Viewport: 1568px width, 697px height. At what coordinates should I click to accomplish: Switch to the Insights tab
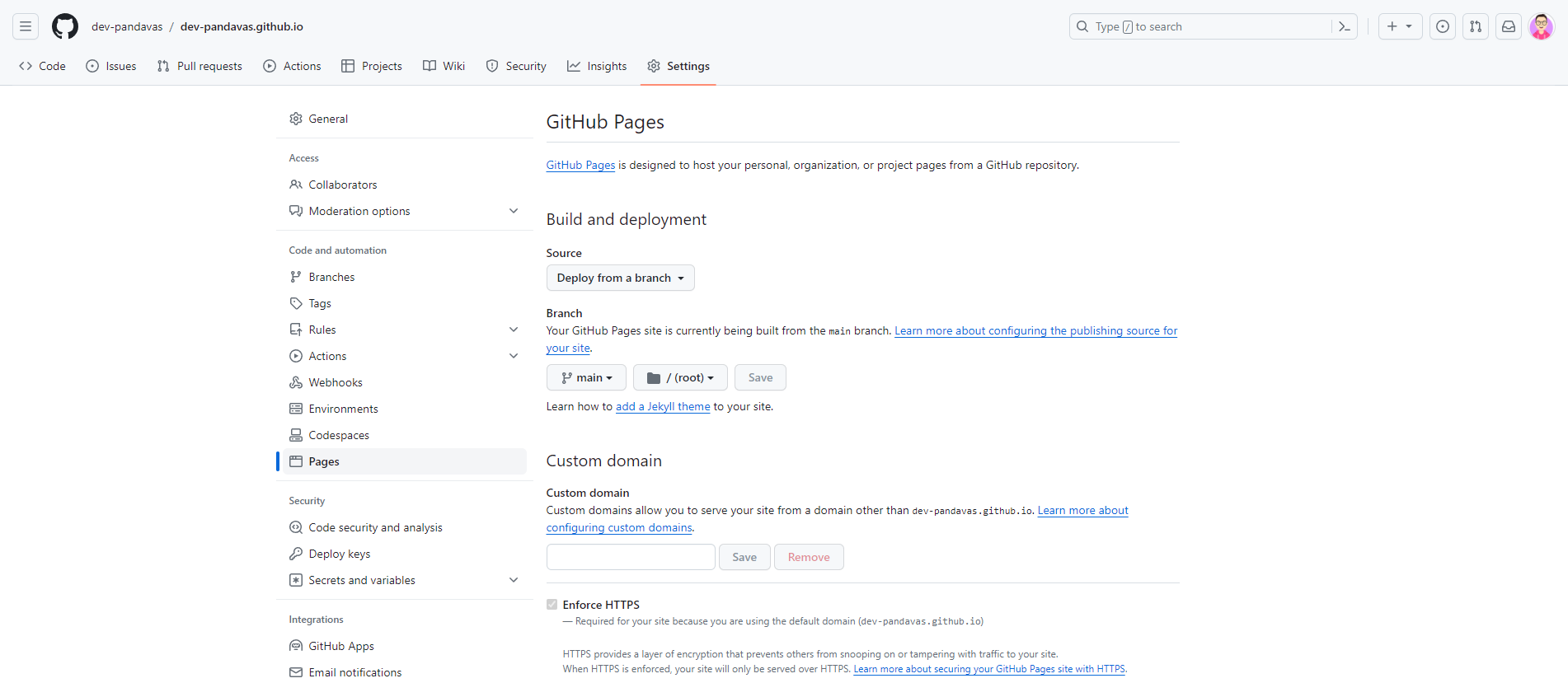pyautogui.click(x=597, y=66)
